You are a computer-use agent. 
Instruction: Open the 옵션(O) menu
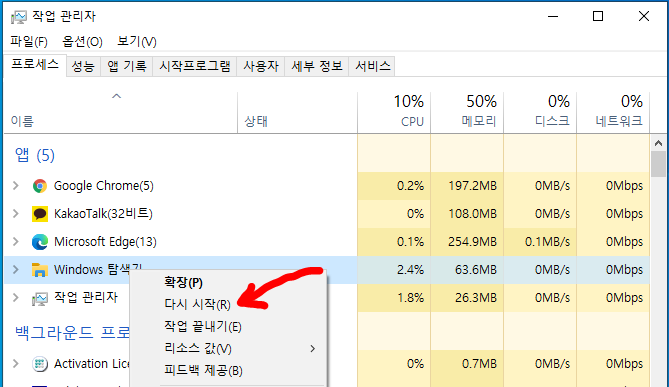pyautogui.click(x=82, y=41)
